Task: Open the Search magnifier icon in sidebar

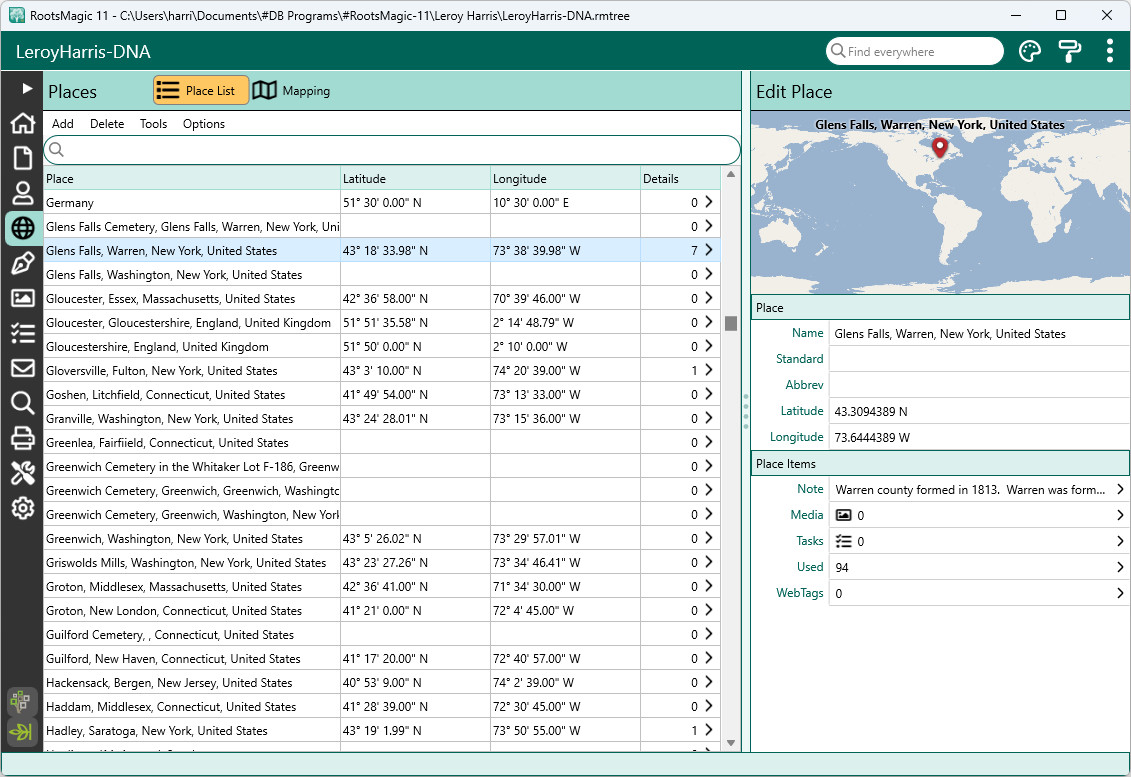Action: [22, 403]
